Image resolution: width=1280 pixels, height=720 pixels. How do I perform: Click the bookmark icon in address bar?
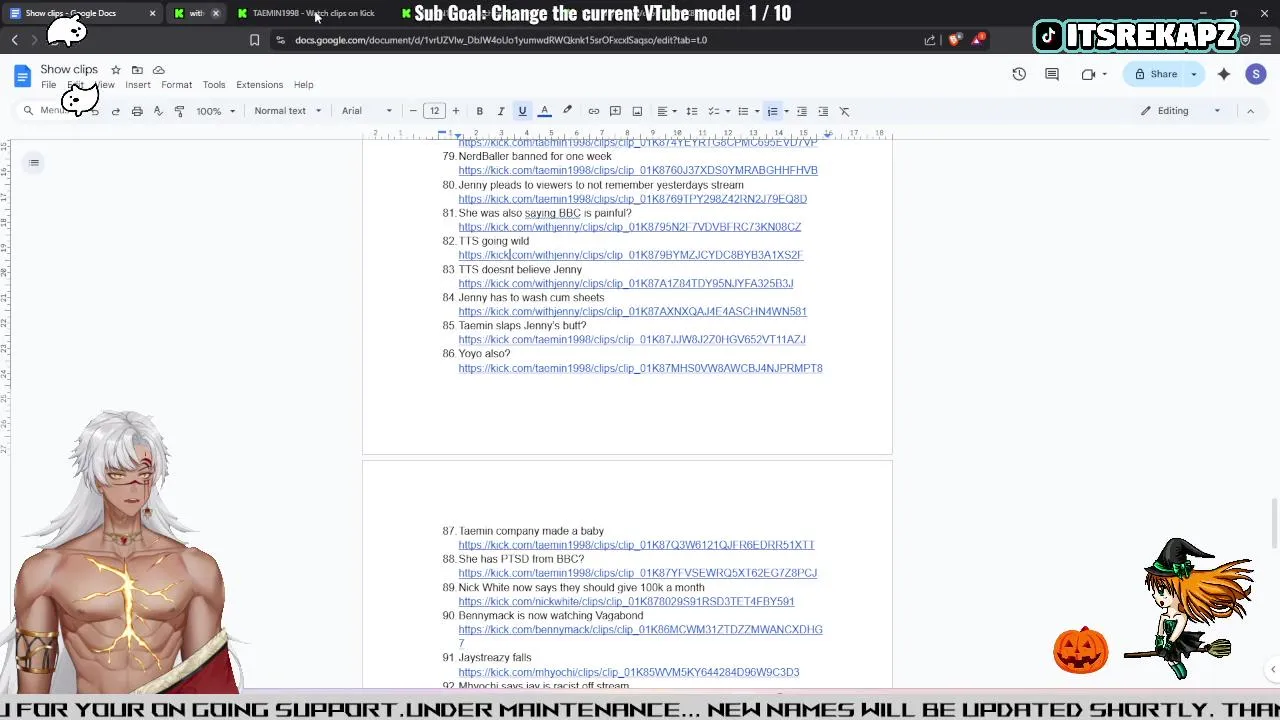254,40
